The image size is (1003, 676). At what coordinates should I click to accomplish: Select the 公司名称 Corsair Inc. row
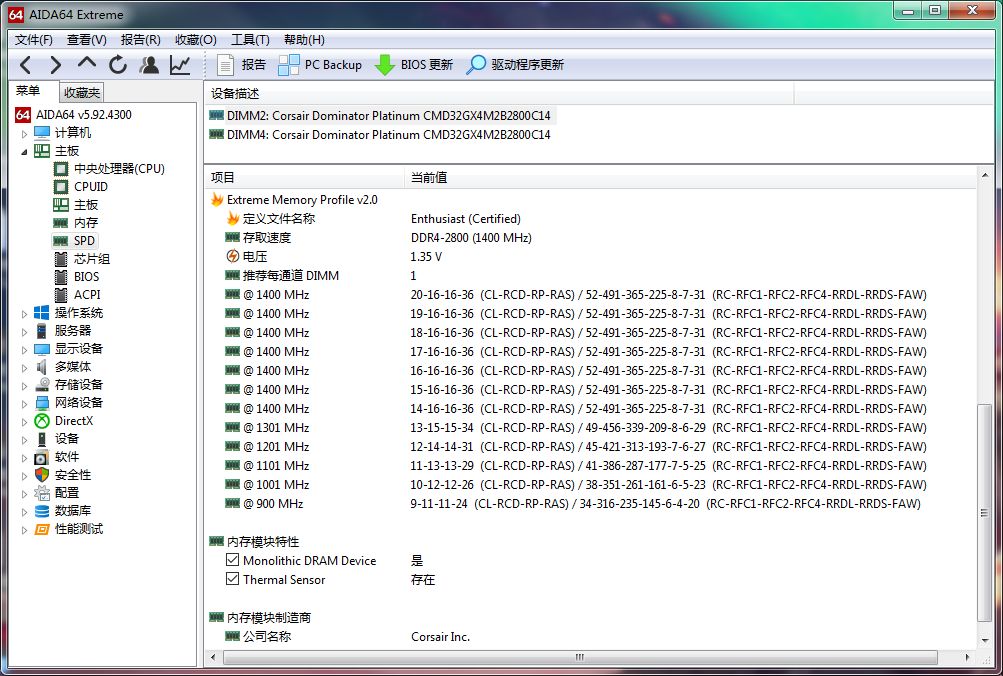590,636
